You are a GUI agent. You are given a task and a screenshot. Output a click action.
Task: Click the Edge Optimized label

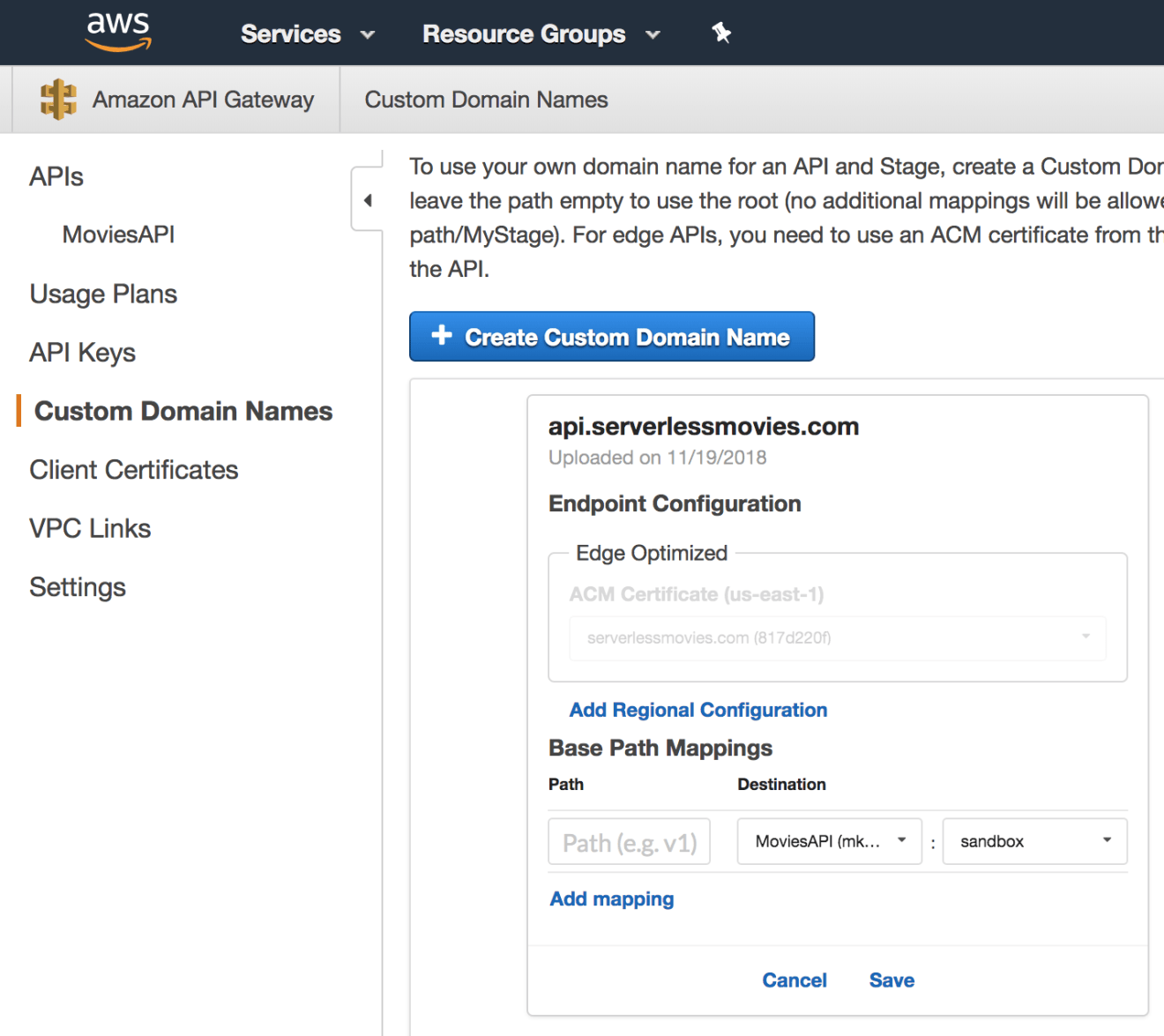click(x=652, y=553)
